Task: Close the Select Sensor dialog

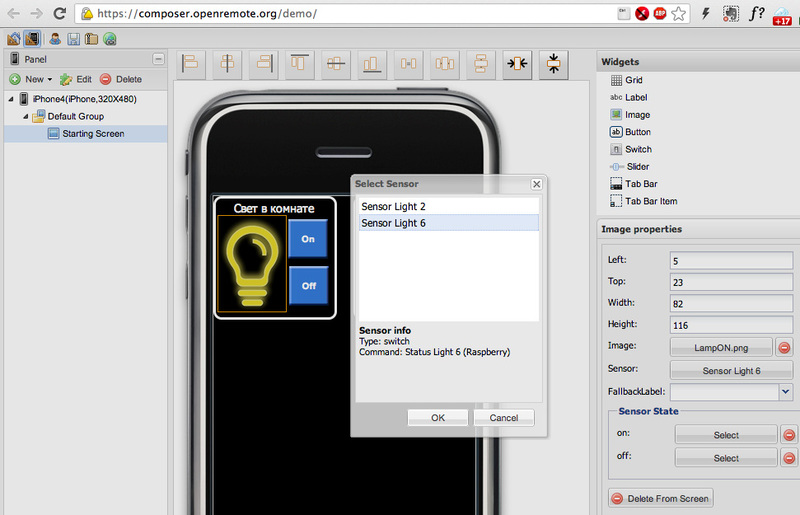Action: tap(536, 184)
